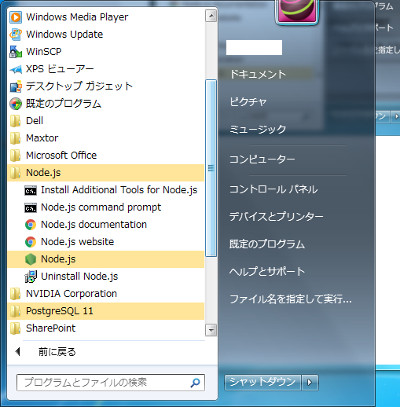Click the Chrome icon beside Node.js website

pyautogui.click(x=30, y=242)
